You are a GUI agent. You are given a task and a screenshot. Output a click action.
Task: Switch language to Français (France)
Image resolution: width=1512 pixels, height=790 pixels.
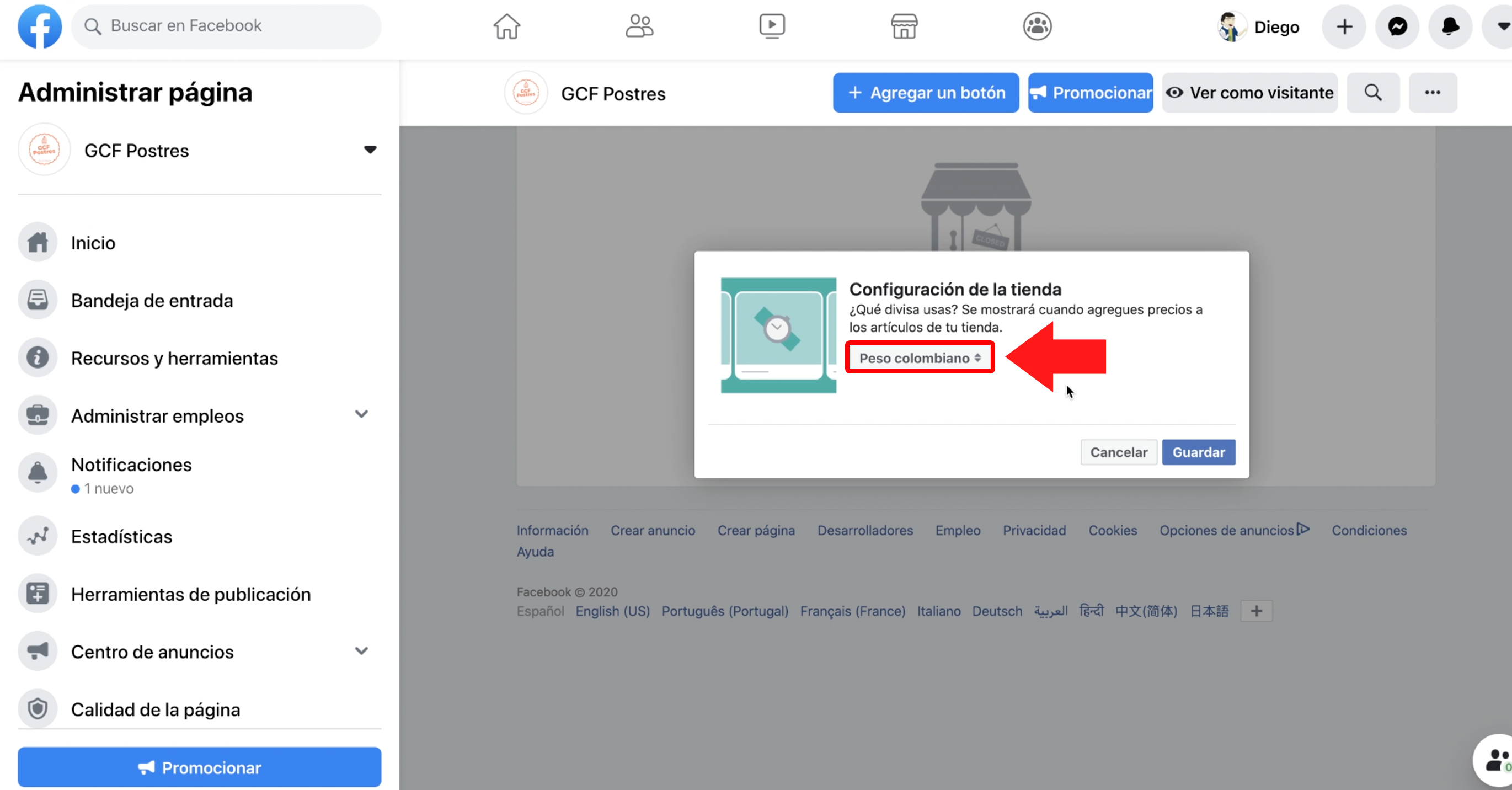click(x=852, y=611)
